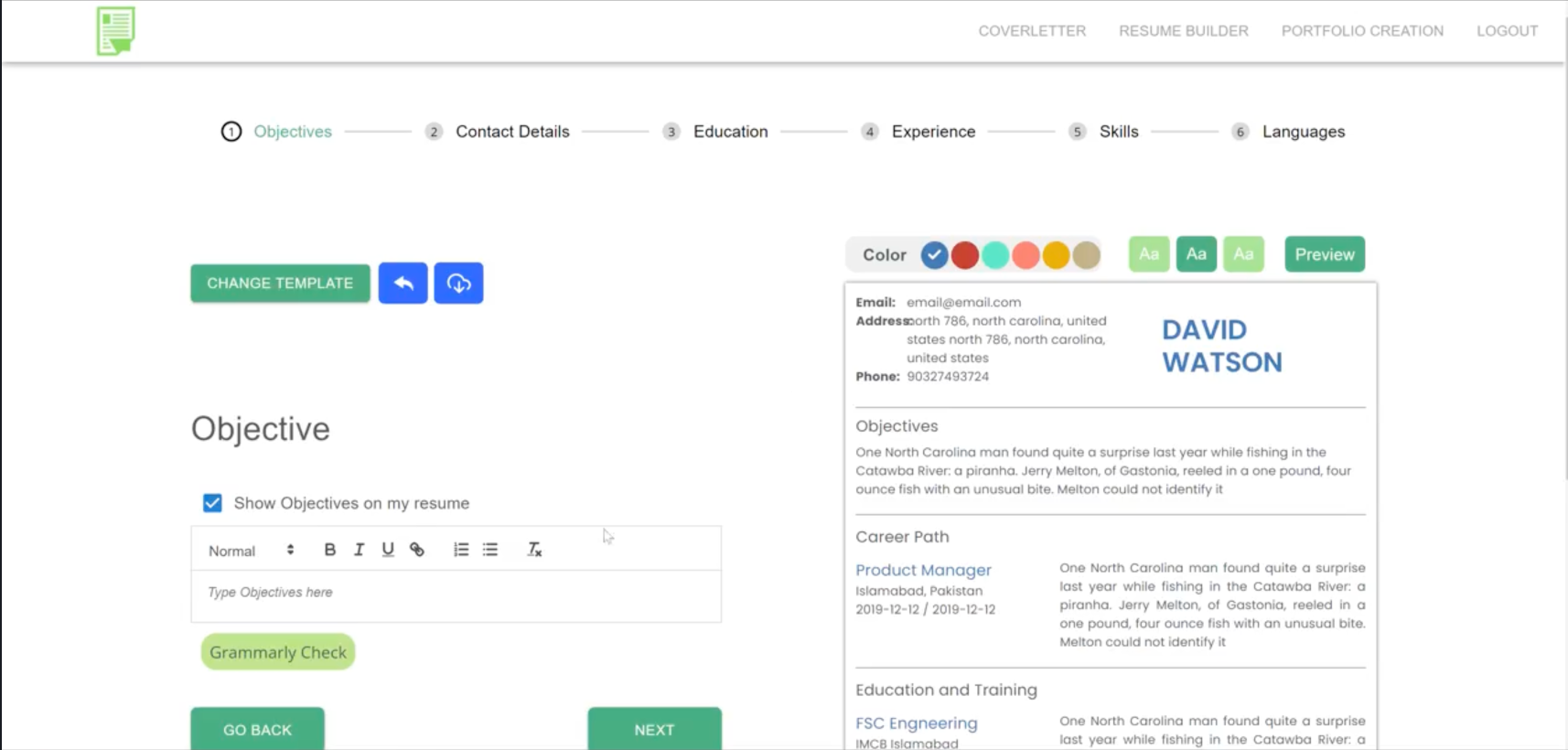Open PORTFOLIO CREATION in navigation bar
Screen dimensions: 1568x750
tap(1362, 31)
